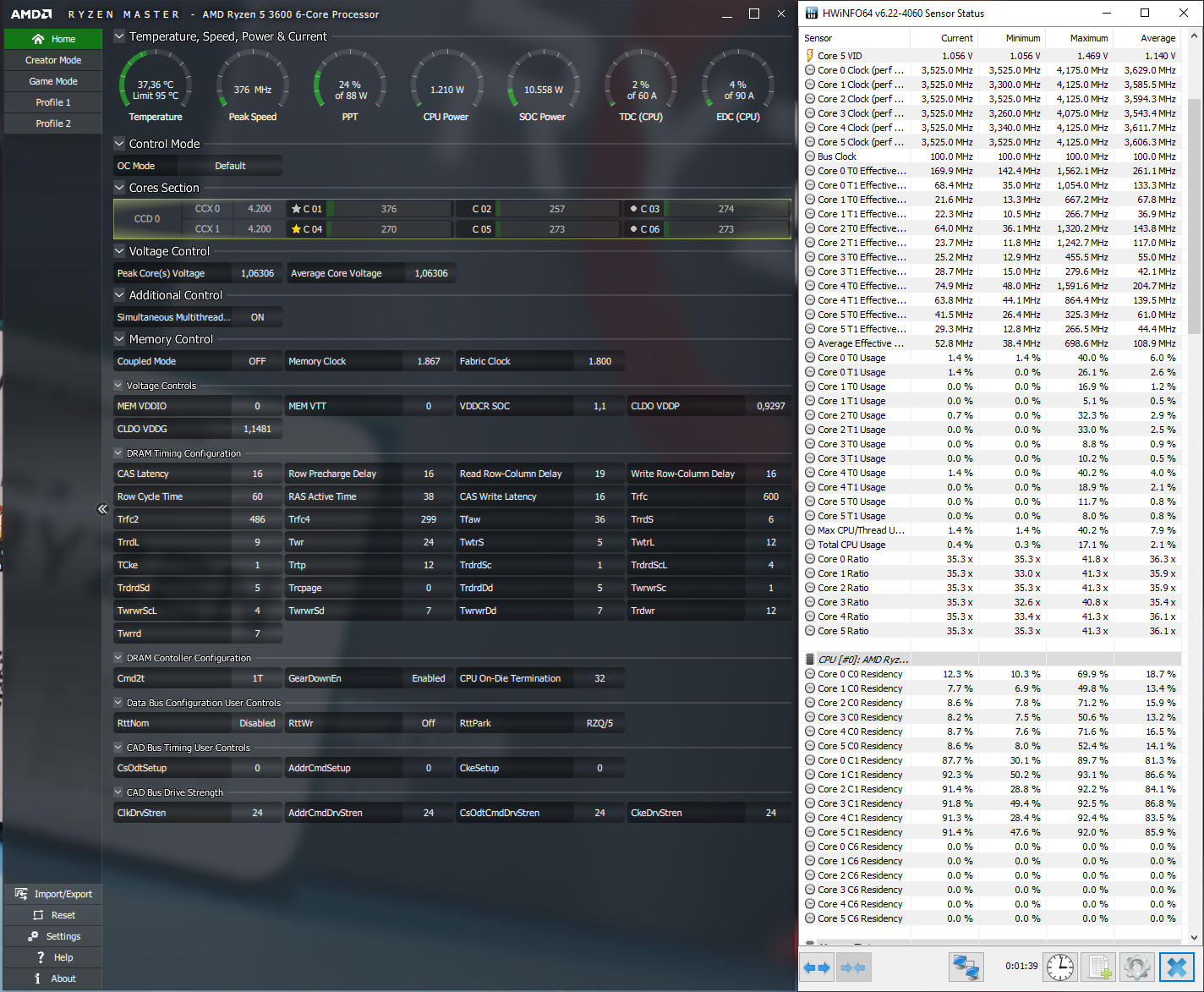The image size is (1204, 992).
Task: Click the dot marker on core C 06
Action: point(633,229)
